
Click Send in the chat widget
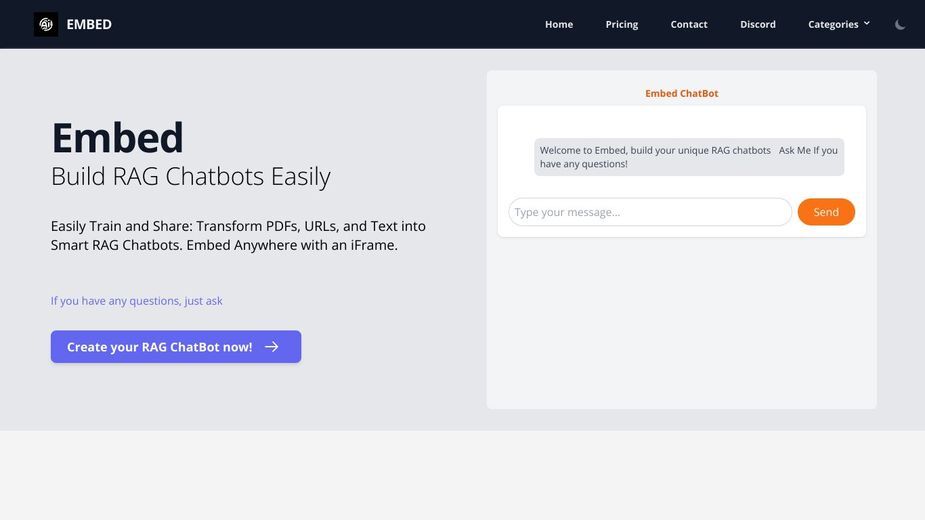point(826,212)
